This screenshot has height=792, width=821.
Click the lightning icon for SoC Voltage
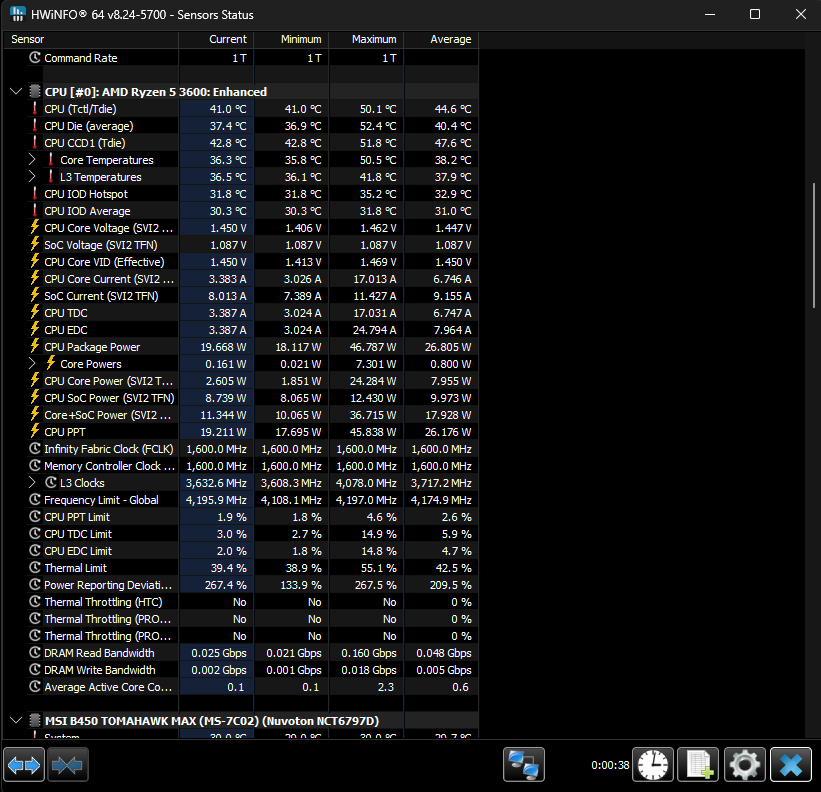coord(35,244)
